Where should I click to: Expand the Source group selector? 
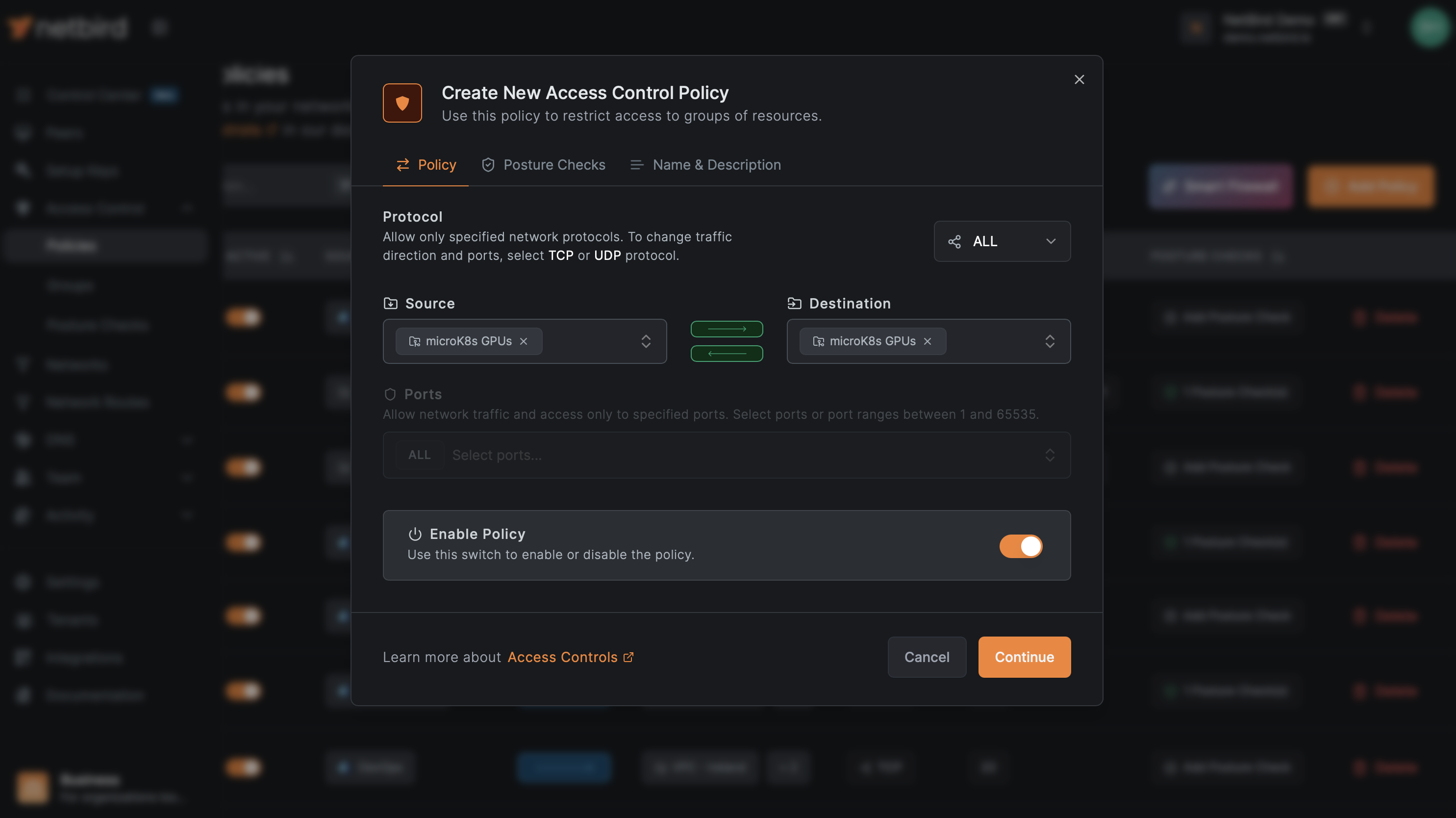tap(646, 341)
